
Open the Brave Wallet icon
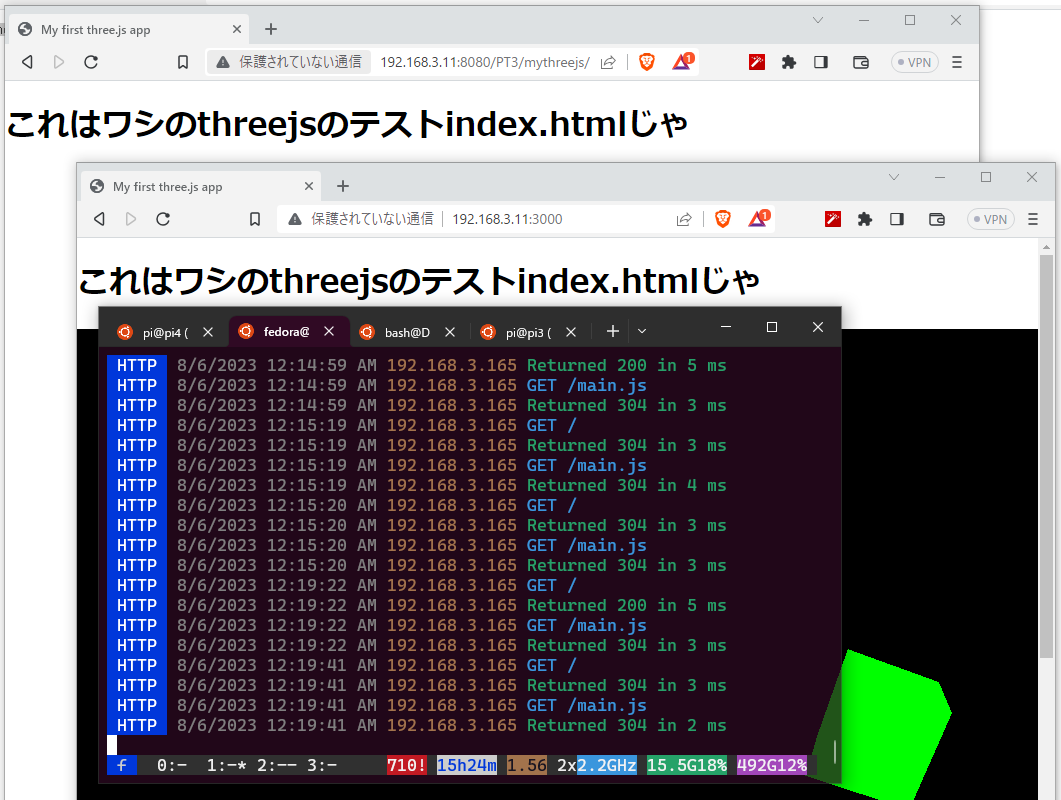coord(936,218)
